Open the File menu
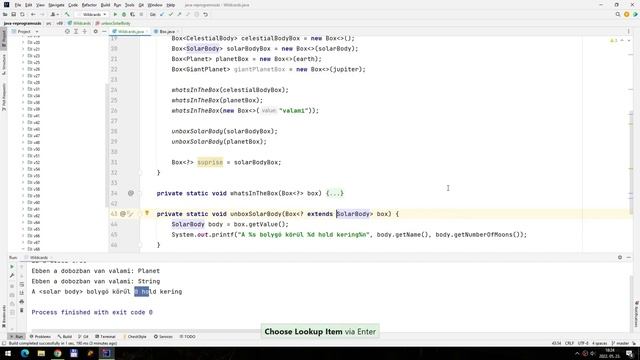This screenshot has width=640, height=360. pos(18,5)
